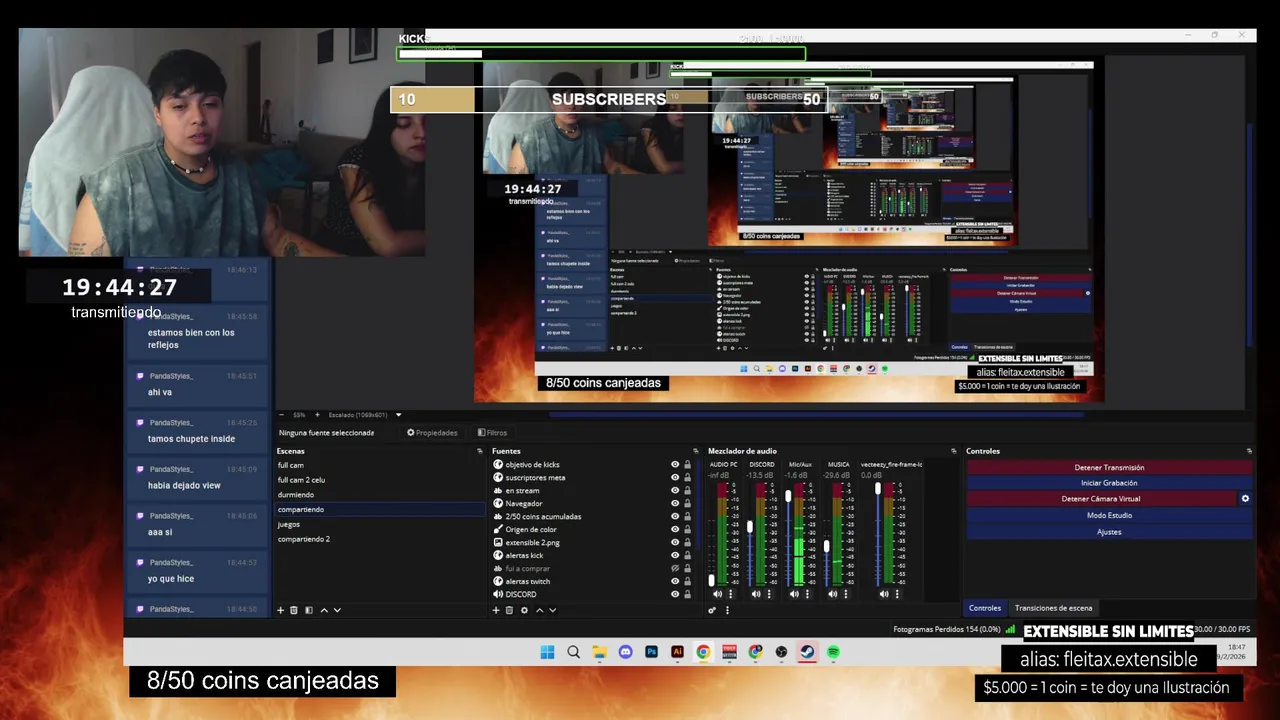
Task: Open the Windows Start menu
Action: [547, 652]
